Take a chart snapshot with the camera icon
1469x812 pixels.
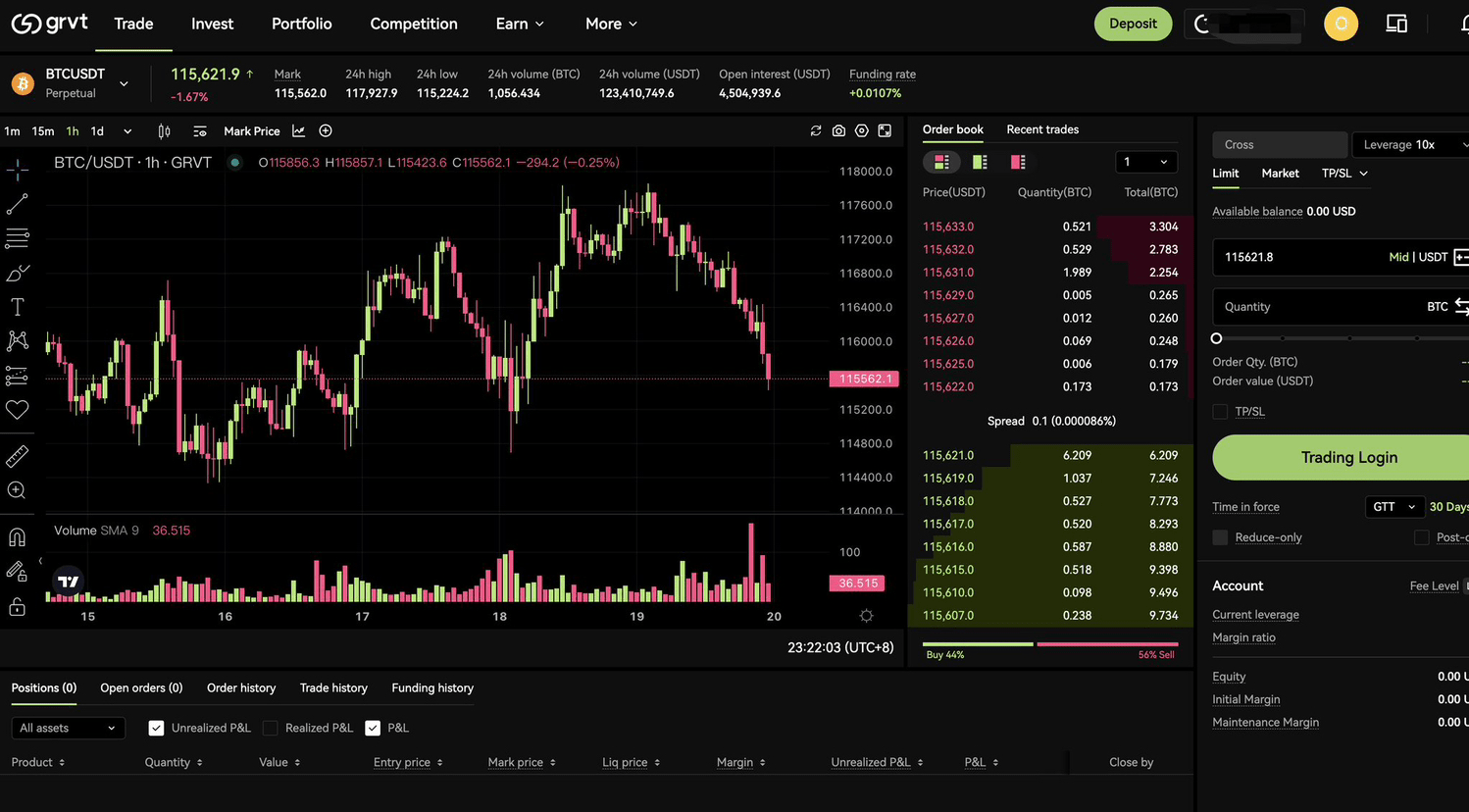(x=838, y=130)
